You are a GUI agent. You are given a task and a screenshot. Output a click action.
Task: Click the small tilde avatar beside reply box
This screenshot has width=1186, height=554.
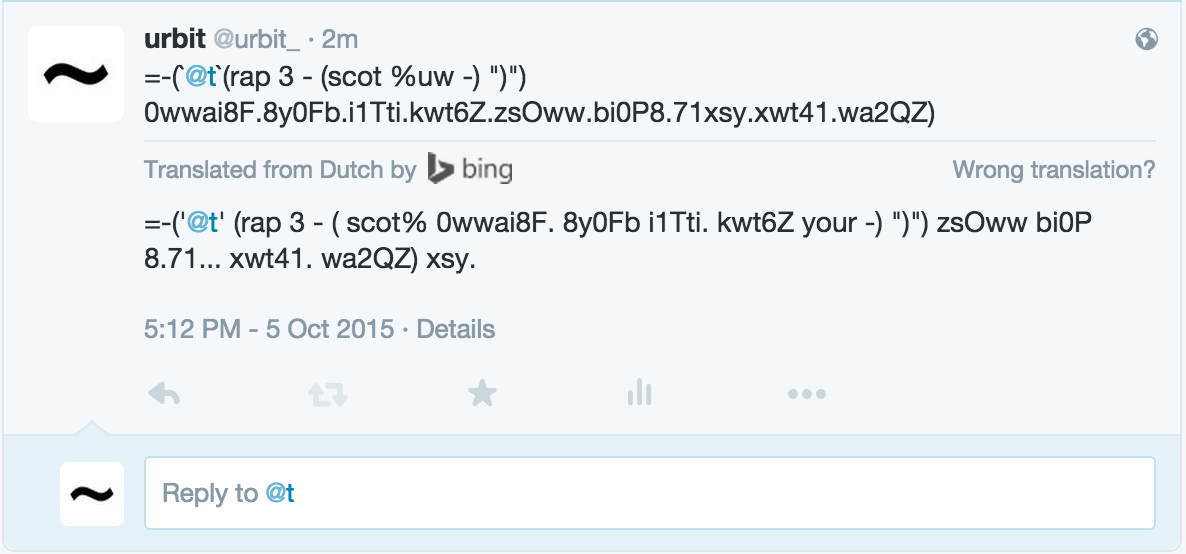92,493
